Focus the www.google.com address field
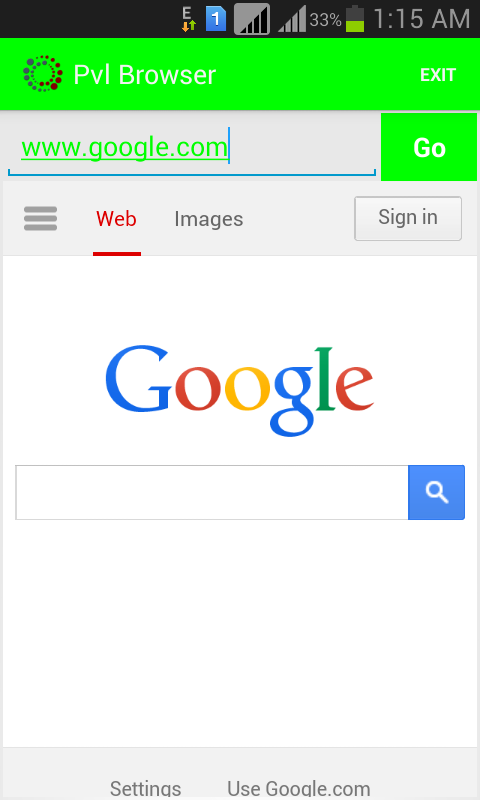Screen dimensions: 480x800 tap(192, 147)
